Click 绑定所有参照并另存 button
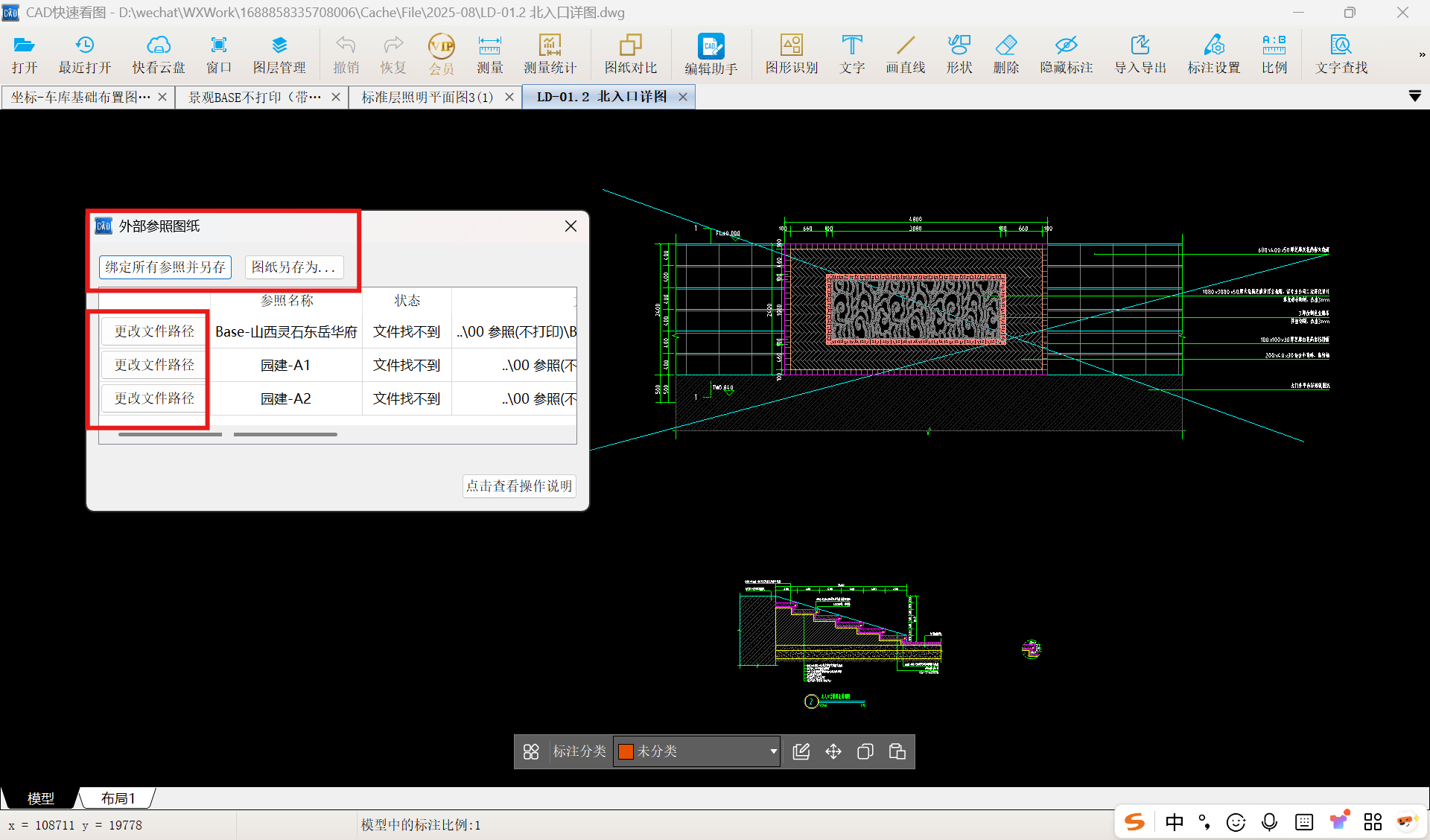 [x=165, y=267]
